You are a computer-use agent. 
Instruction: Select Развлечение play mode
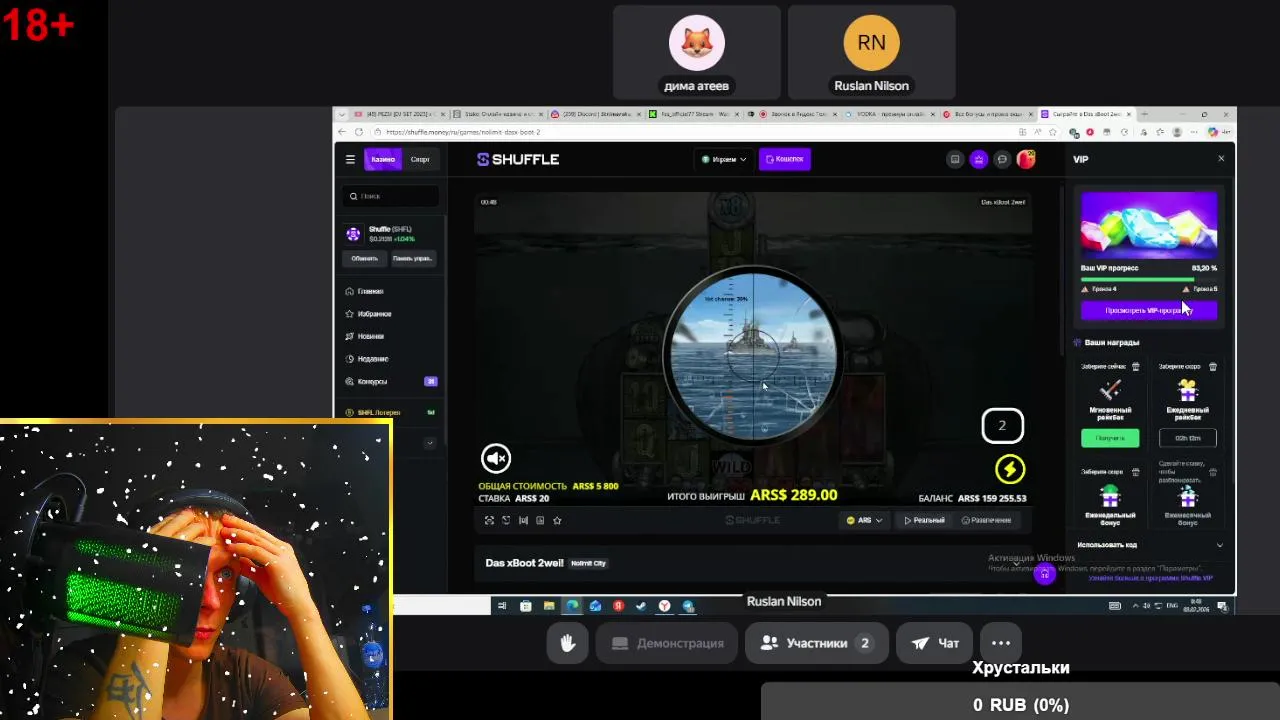point(986,520)
